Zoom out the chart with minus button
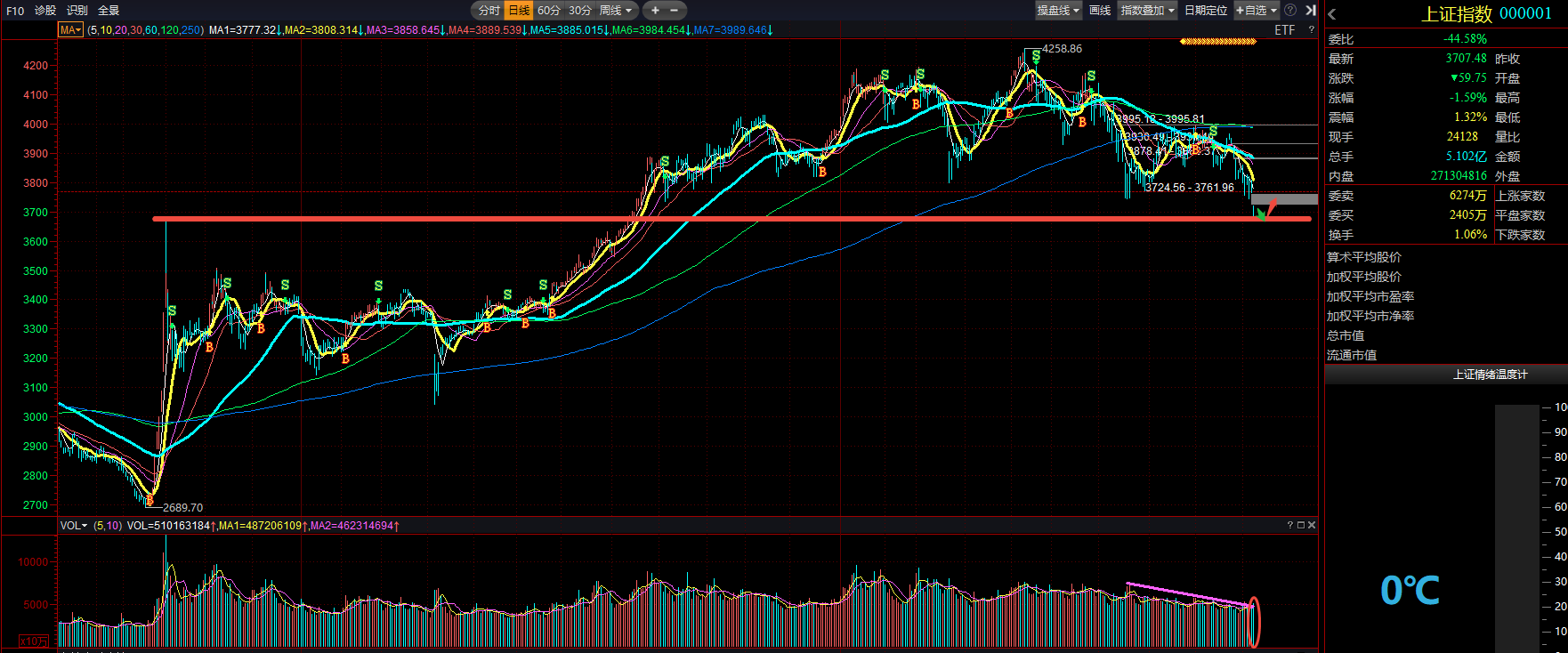 [675, 11]
